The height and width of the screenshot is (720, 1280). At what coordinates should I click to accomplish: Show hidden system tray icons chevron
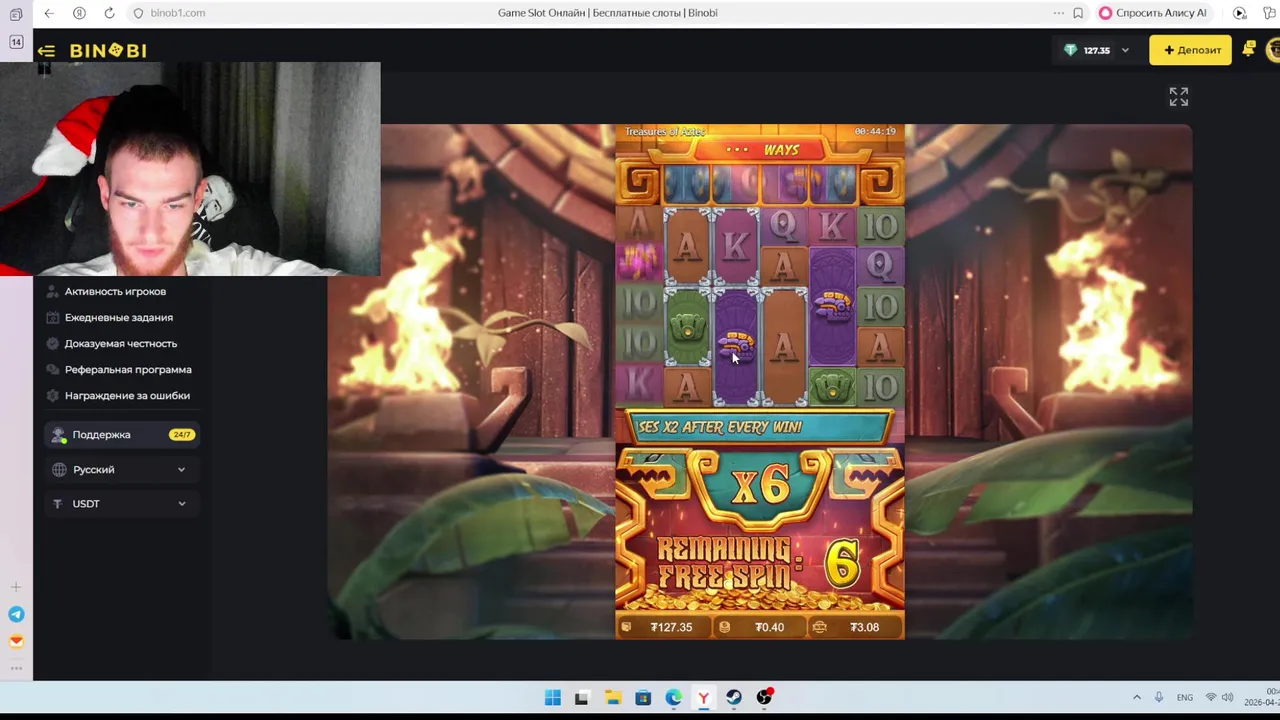(1137, 698)
